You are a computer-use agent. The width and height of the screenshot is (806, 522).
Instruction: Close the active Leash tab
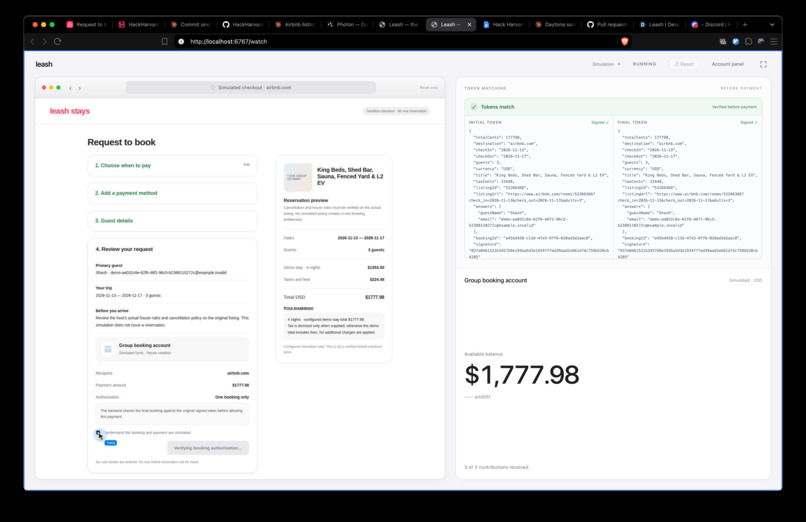[469, 24]
